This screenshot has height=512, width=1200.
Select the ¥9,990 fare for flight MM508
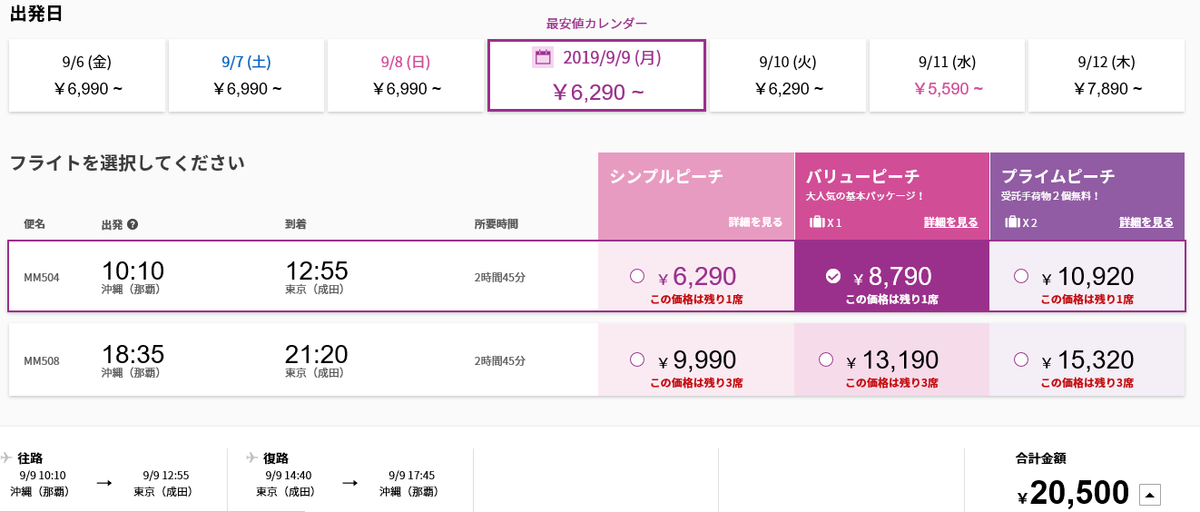[x=637, y=359]
